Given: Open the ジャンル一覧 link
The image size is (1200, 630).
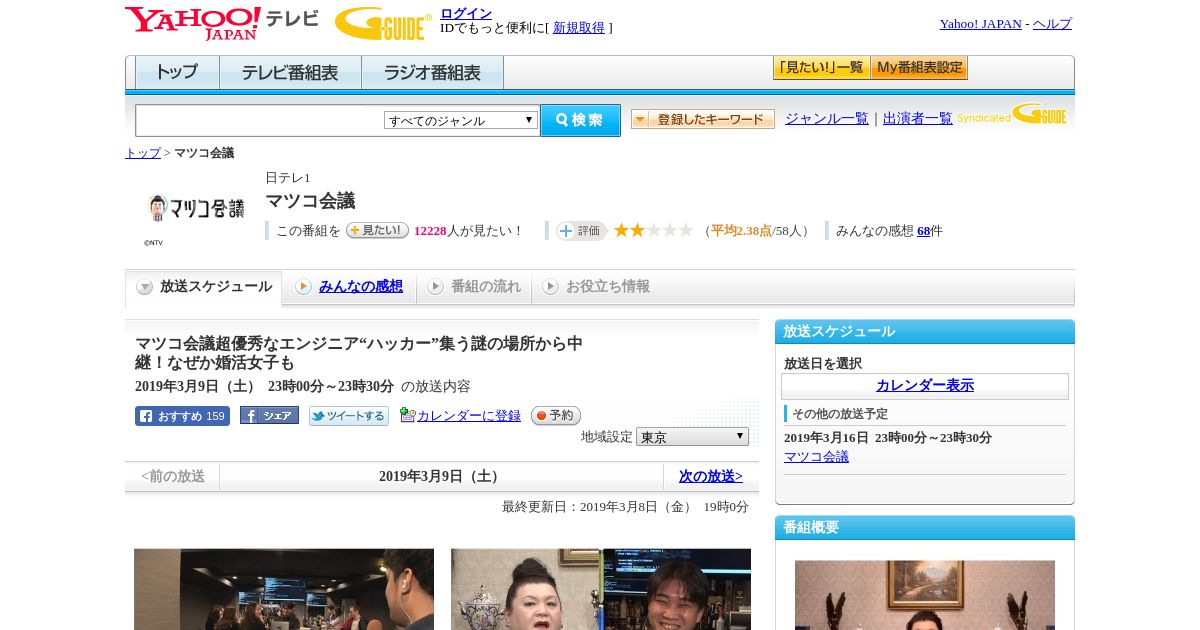Looking at the screenshot, I should coord(827,119).
